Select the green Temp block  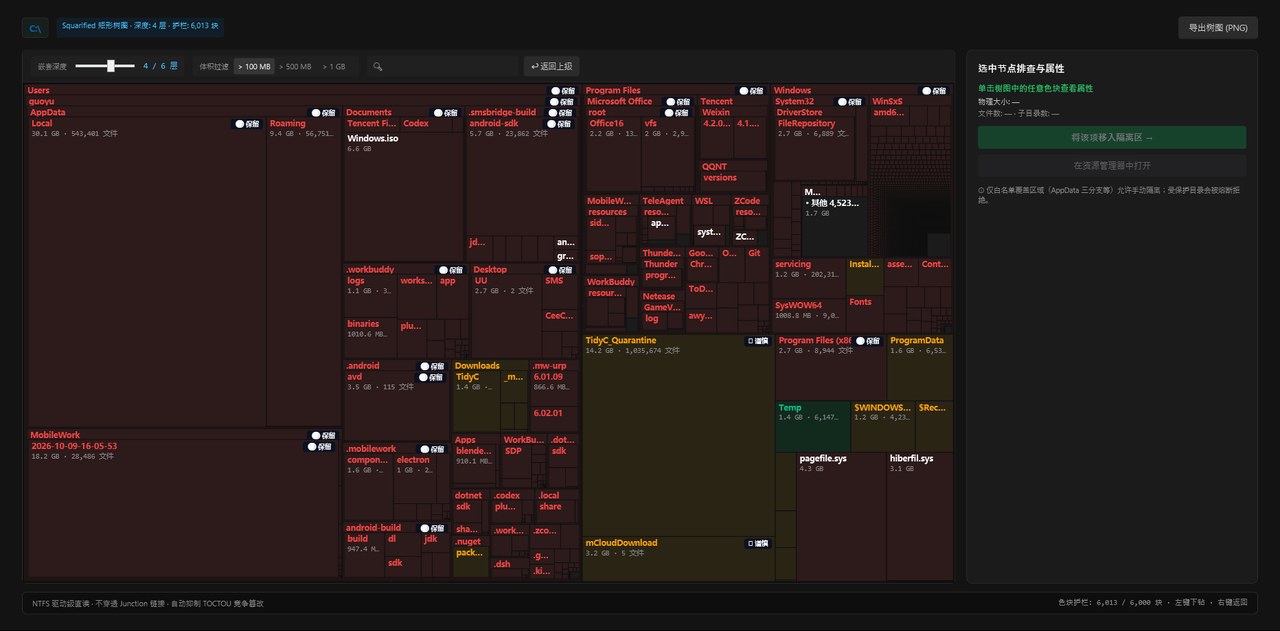click(x=813, y=427)
